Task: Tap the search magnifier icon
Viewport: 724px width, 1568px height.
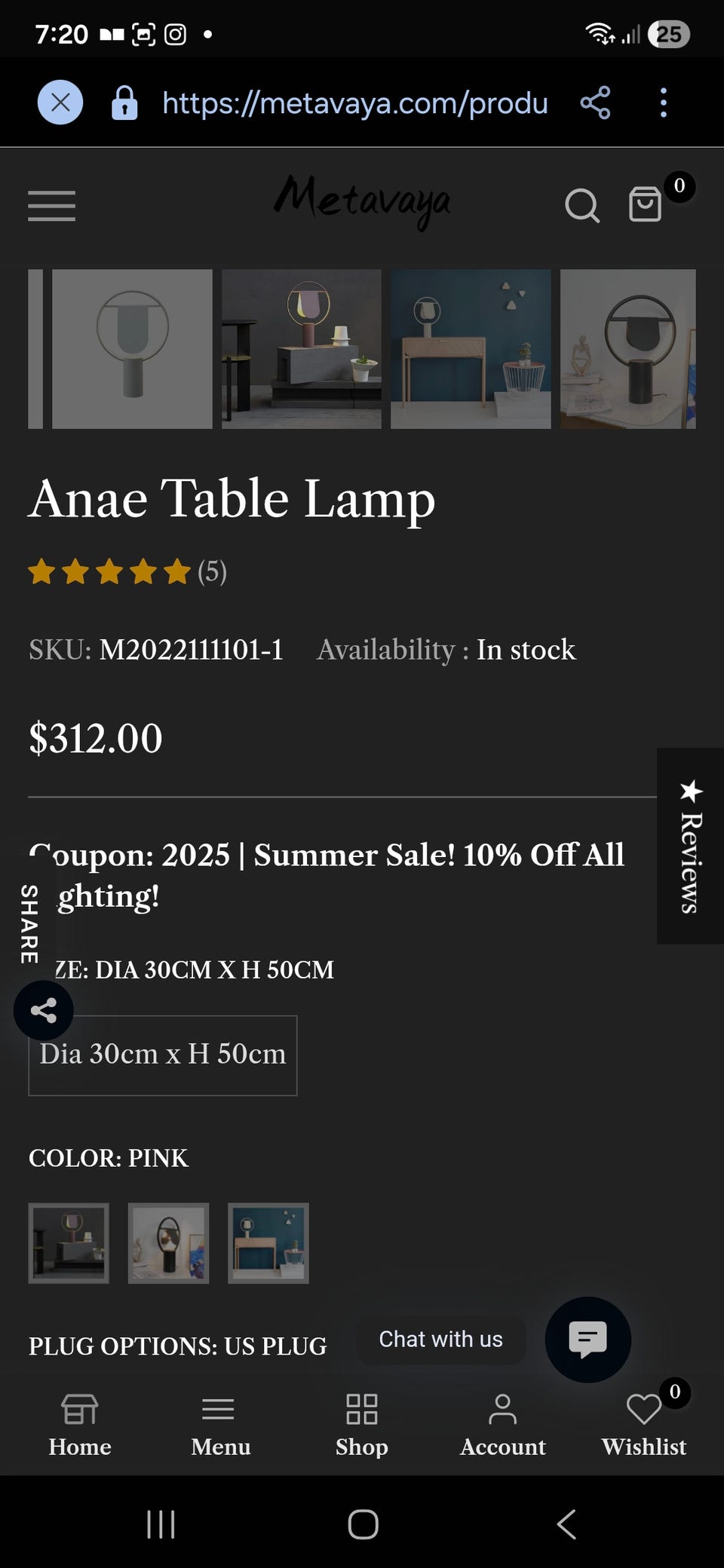Action: [582, 205]
